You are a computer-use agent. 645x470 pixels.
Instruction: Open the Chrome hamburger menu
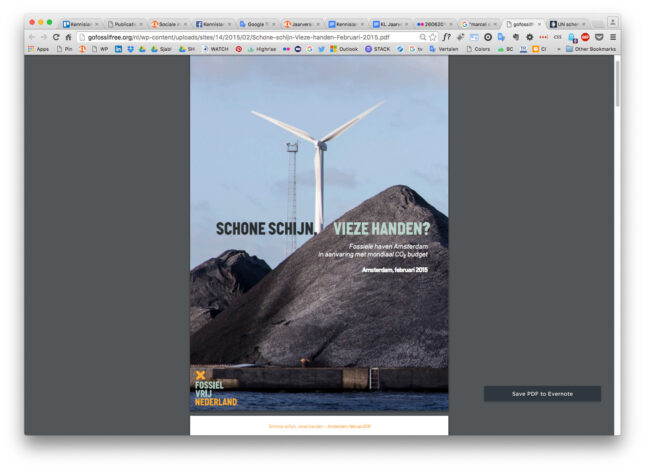click(612, 36)
